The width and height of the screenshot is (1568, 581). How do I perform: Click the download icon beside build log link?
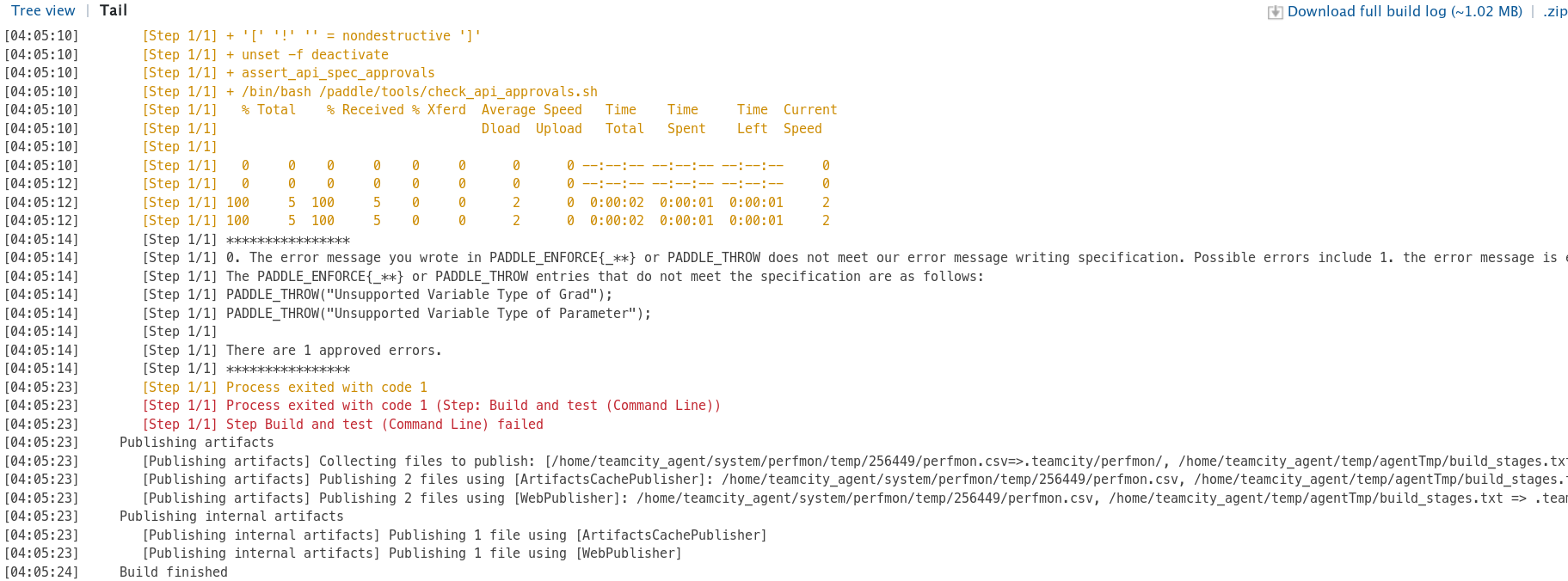pyautogui.click(x=1275, y=12)
